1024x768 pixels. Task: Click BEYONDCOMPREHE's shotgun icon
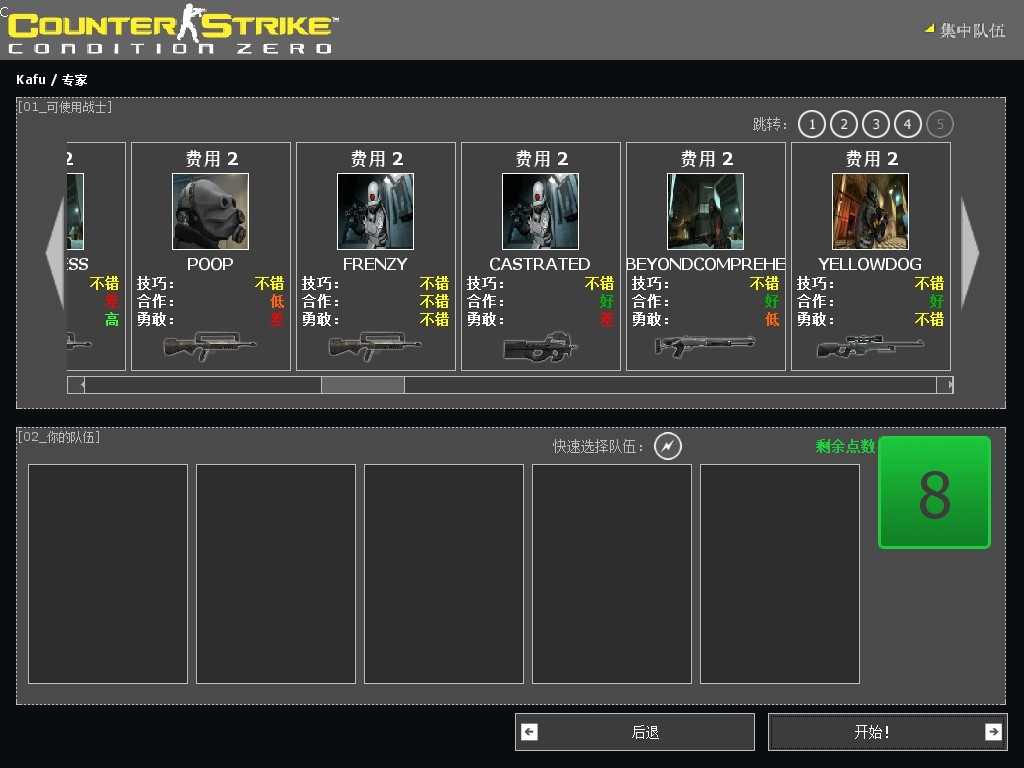pos(705,345)
